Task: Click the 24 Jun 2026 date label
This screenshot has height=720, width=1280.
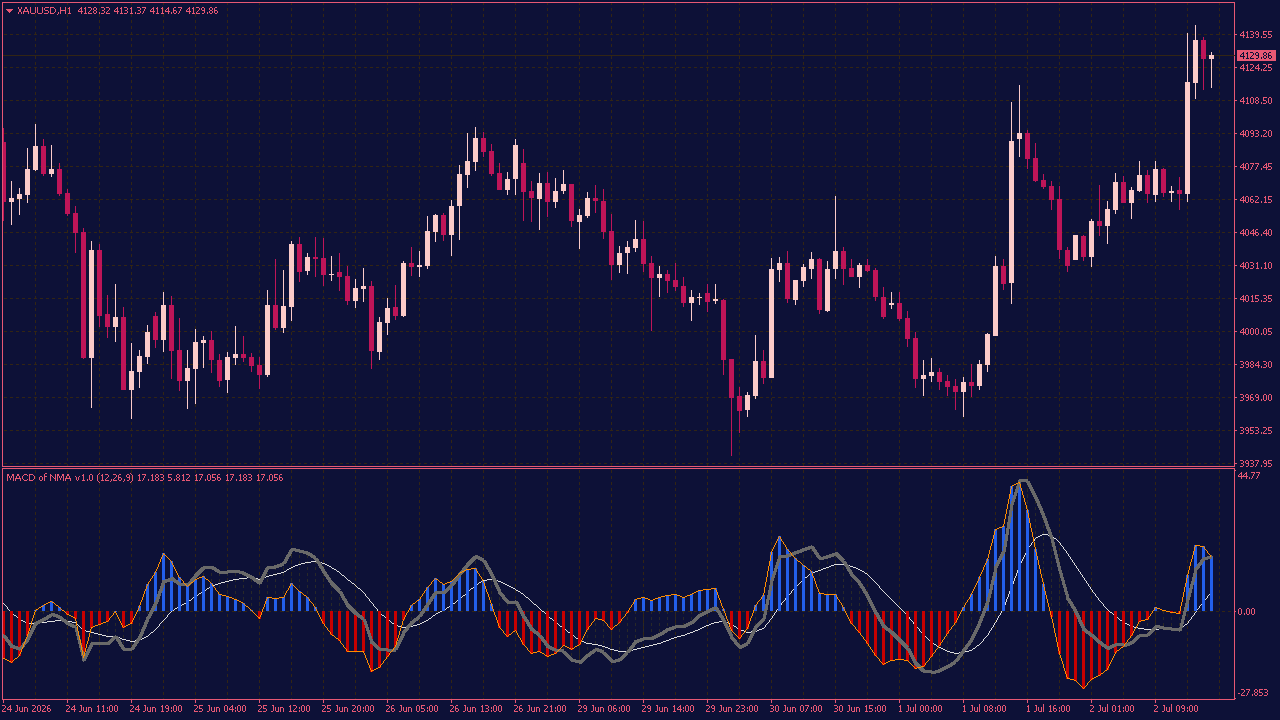Action: (28, 709)
